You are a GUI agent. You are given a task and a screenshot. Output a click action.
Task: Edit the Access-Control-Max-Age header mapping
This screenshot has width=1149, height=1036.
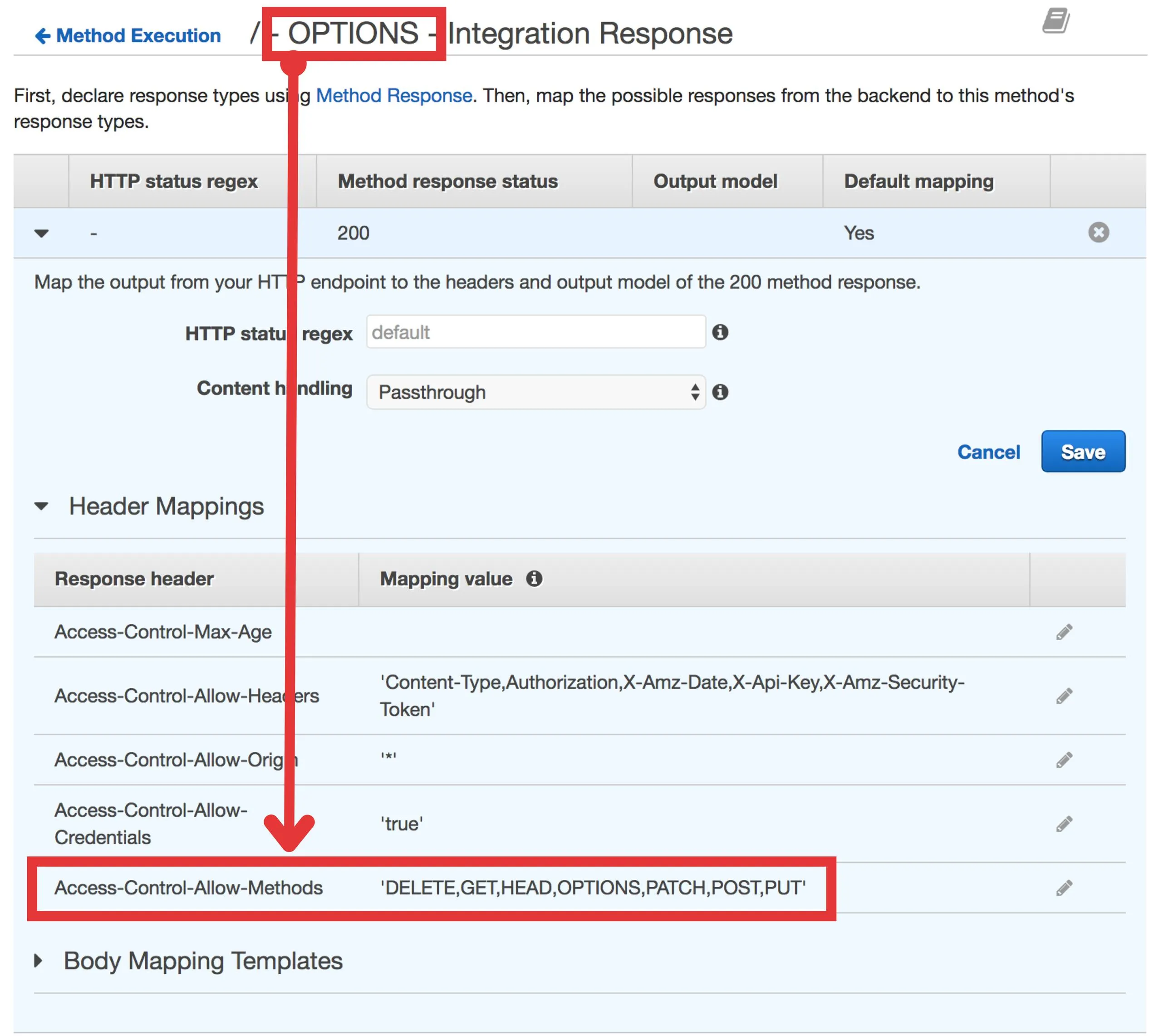point(1064,632)
